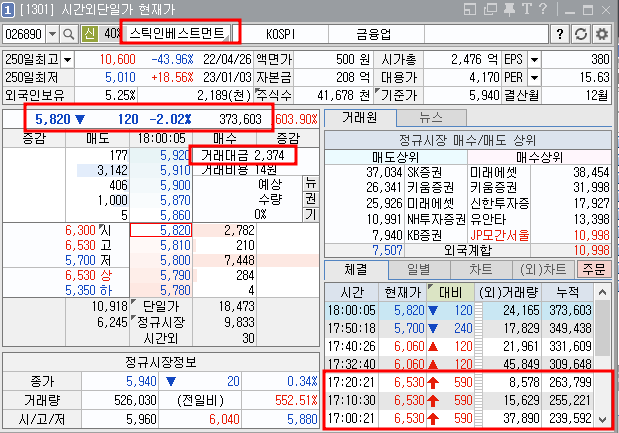Click the bid quantity 7,448
The width and height of the screenshot is (619, 433).
pos(239,261)
